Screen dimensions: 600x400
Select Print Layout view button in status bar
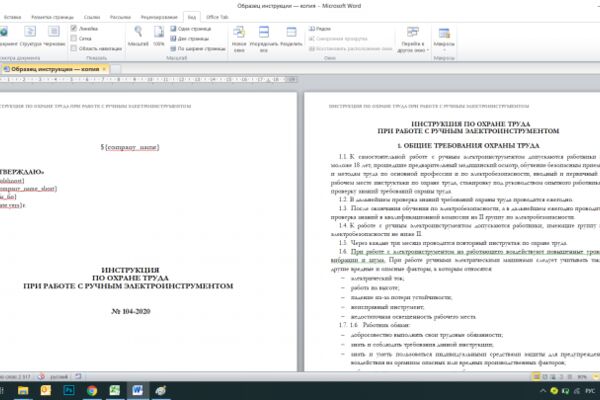[x=536, y=377]
